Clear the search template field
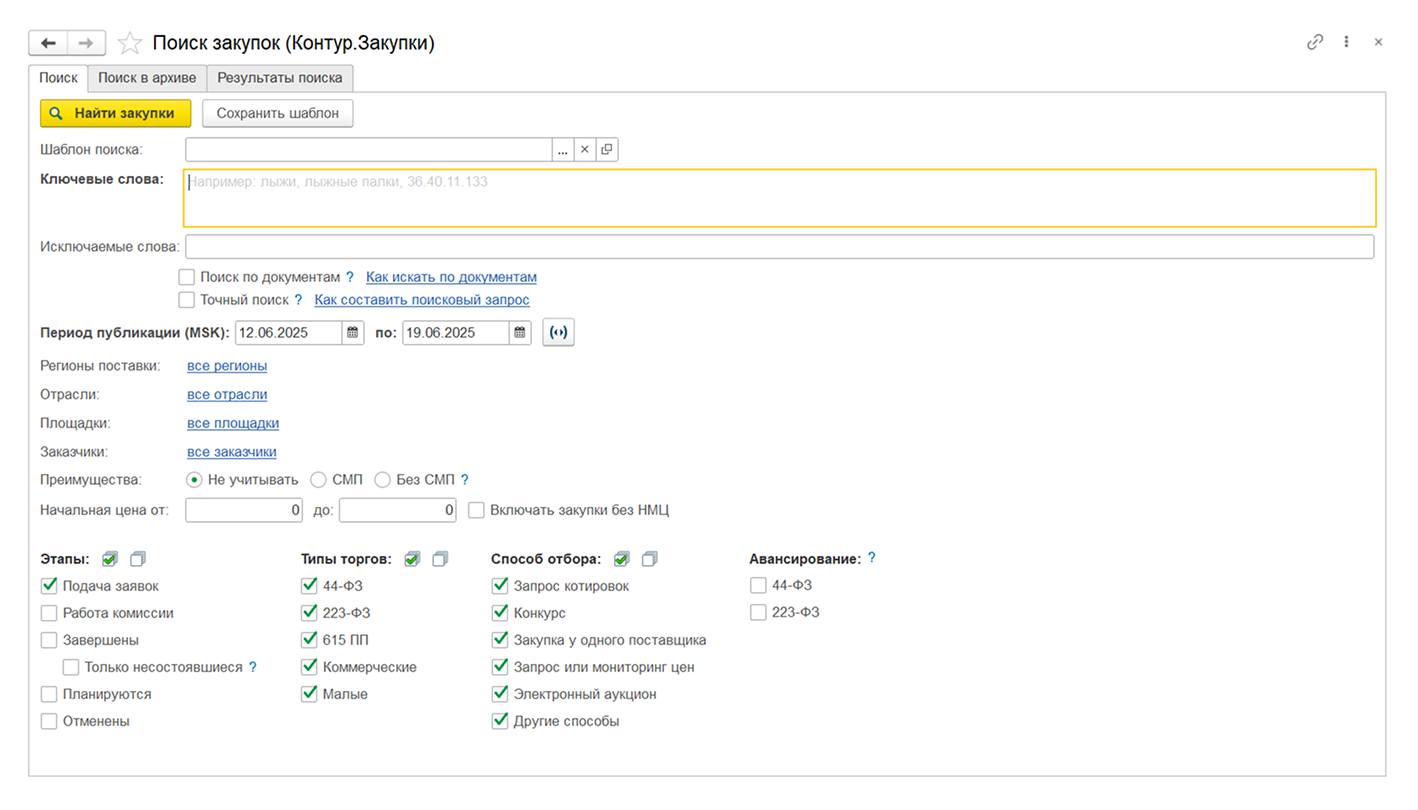Image resolution: width=1418 pixels, height=810 pixels. [x=585, y=149]
